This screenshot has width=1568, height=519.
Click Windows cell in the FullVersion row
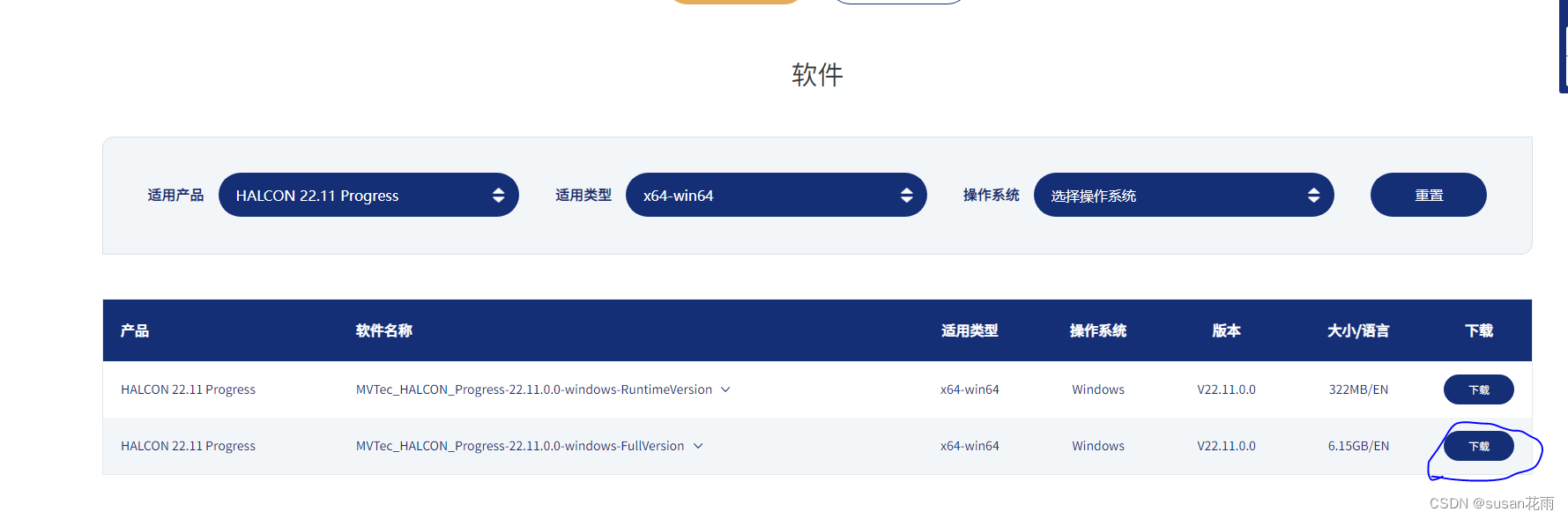(x=1098, y=446)
